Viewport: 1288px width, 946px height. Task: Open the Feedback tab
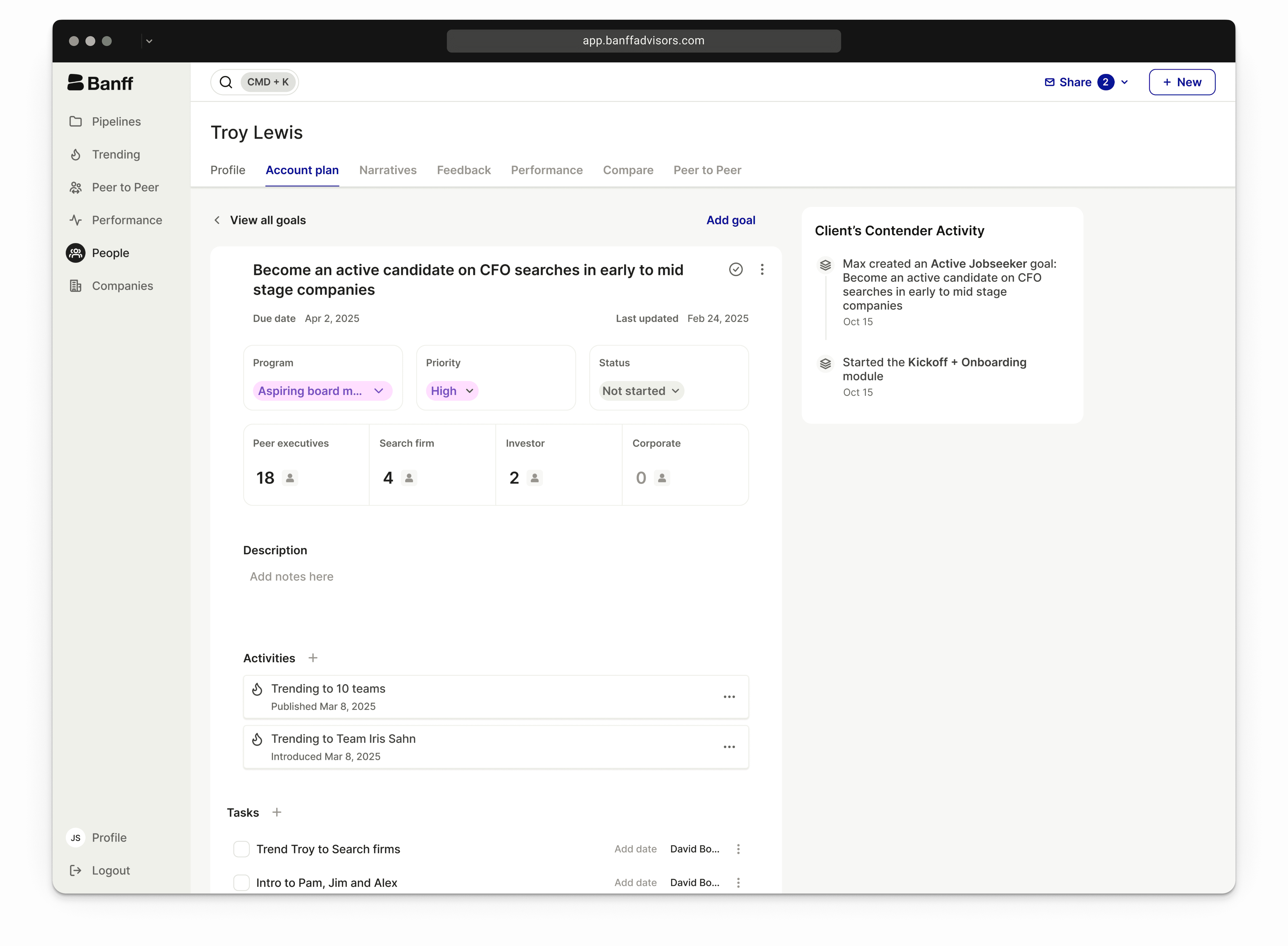coord(463,170)
